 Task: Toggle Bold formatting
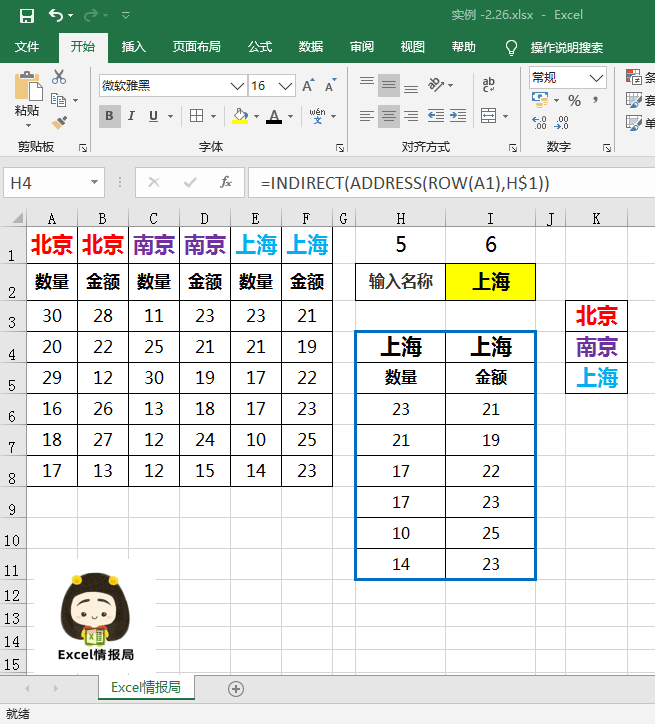click(x=109, y=116)
